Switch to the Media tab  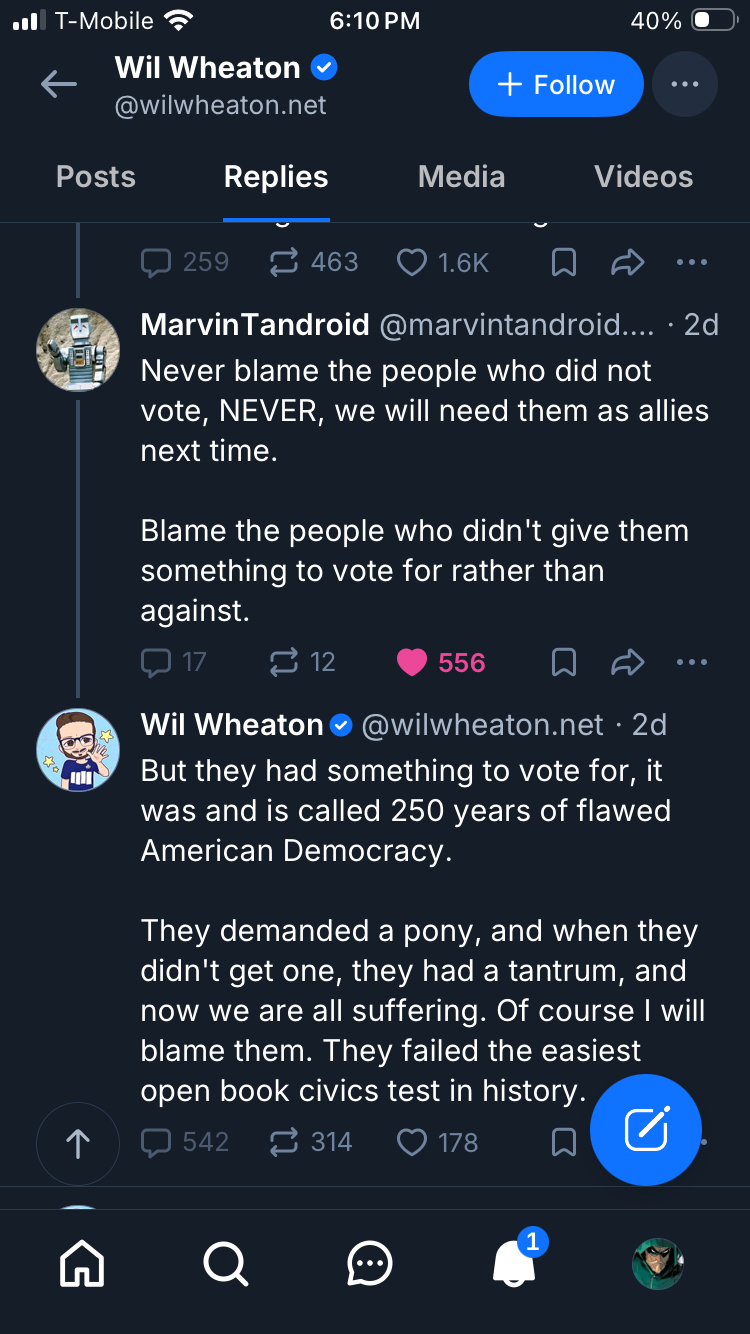pos(461,177)
